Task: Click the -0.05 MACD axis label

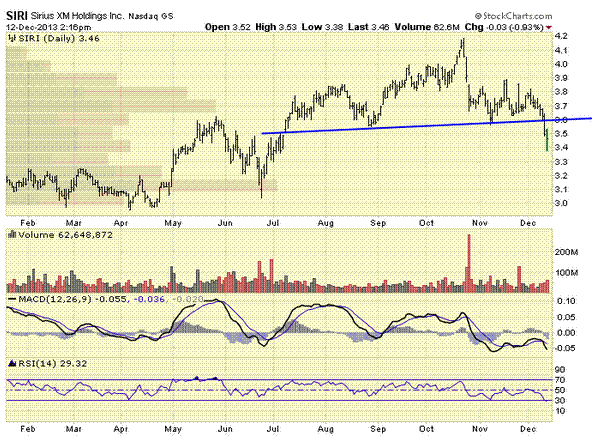Action: [564, 348]
